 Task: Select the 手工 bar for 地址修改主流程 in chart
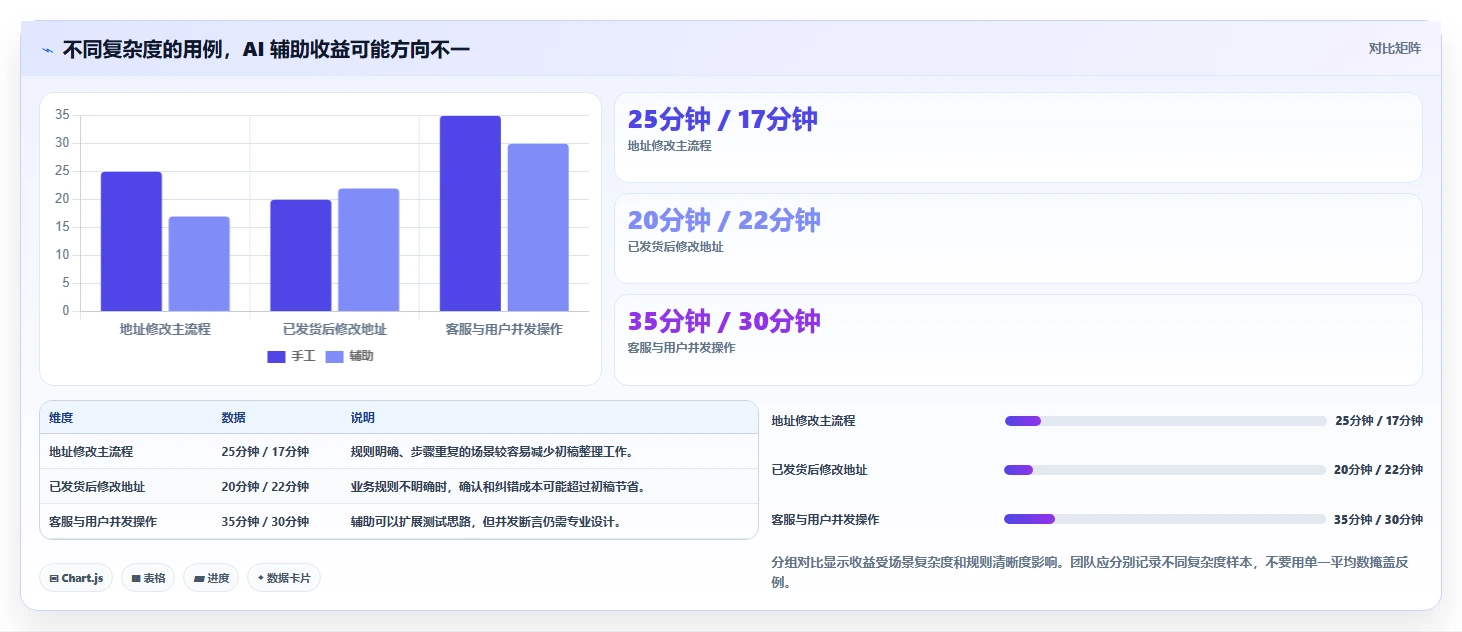(x=131, y=241)
